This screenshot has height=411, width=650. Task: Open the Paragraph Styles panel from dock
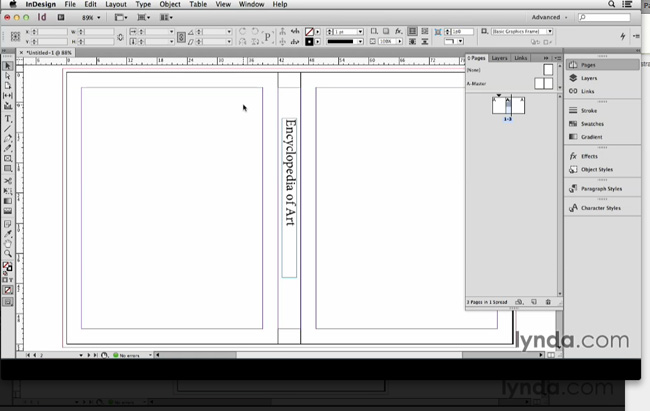pos(603,188)
